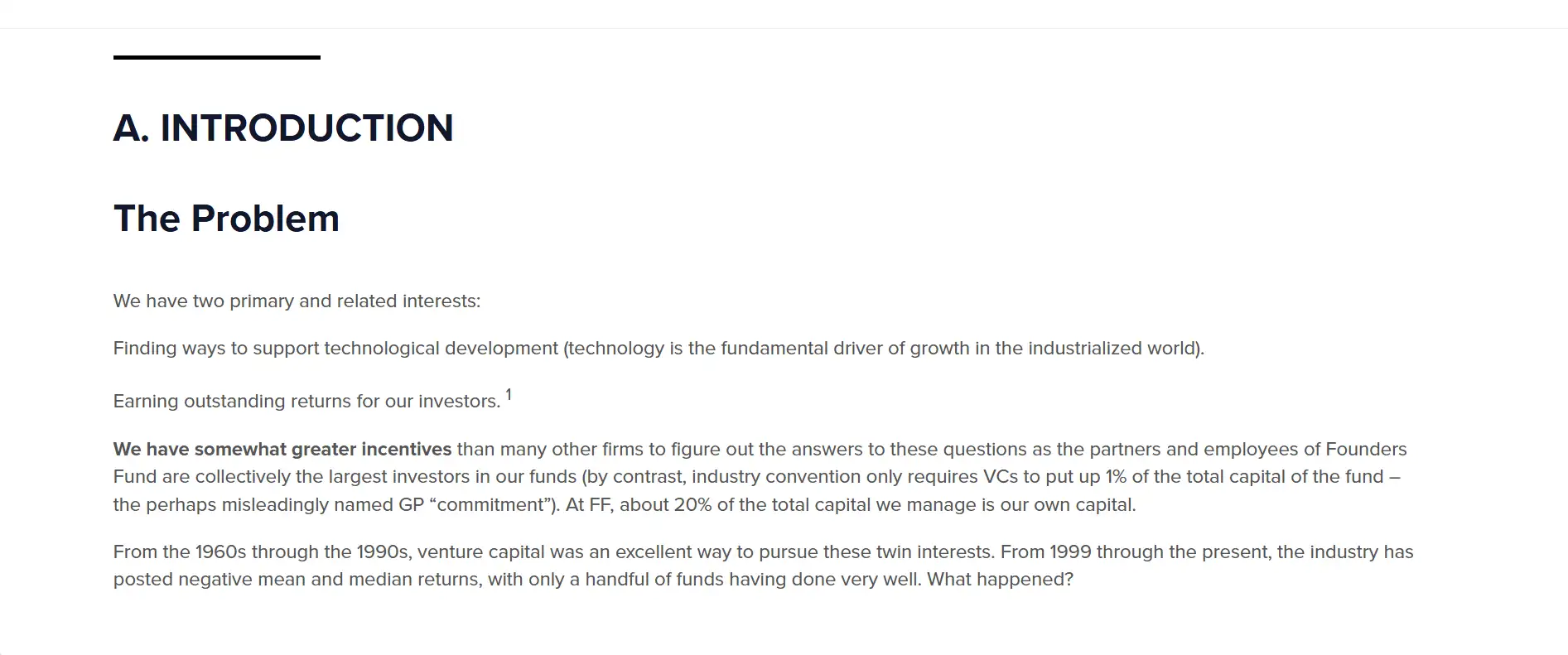Click the phrase 'industrialized world'
Image resolution: width=1568 pixels, height=655 pixels.
point(1113,349)
